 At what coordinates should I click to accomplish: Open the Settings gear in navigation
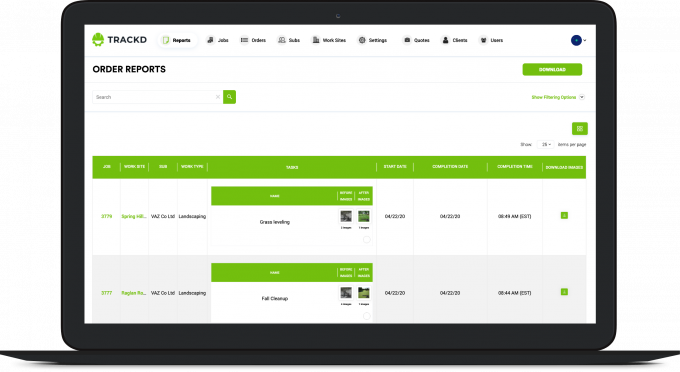pyautogui.click(x=362, y=40)
